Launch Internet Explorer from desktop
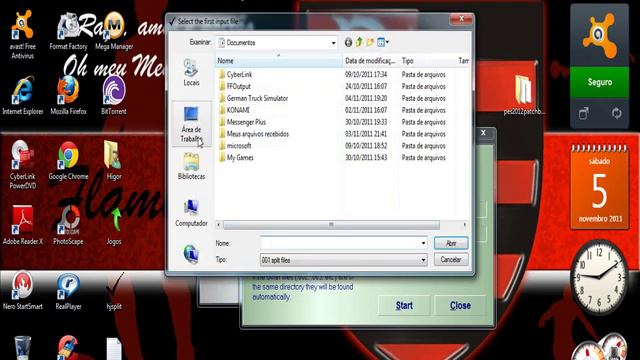The image size is (640, 360). 22,96
